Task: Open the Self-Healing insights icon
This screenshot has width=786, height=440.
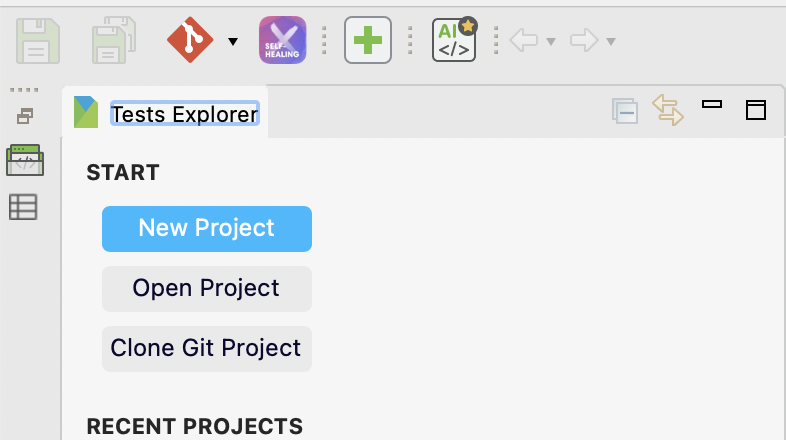Action: (283, 41)
